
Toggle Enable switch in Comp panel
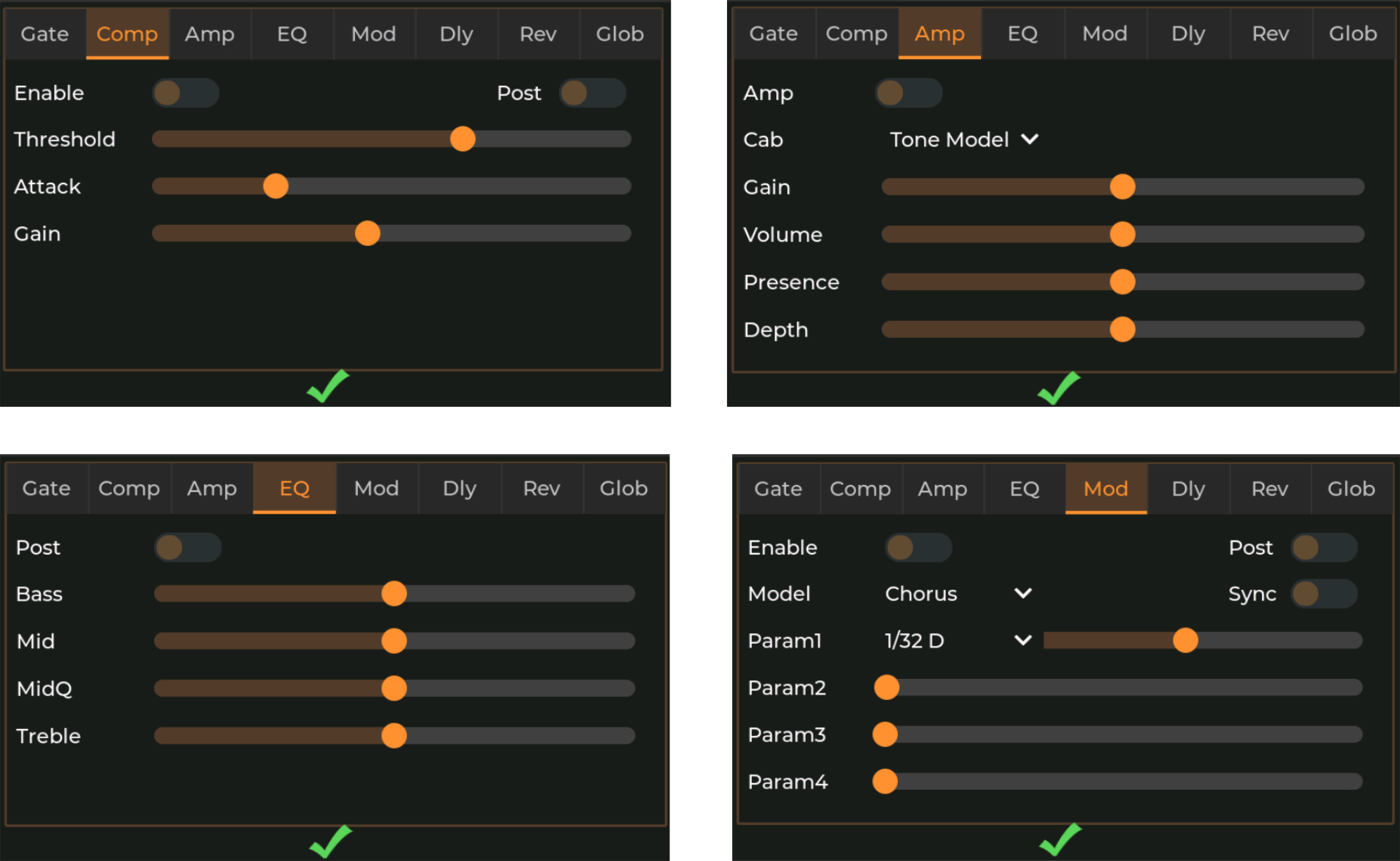click(186, 93)
